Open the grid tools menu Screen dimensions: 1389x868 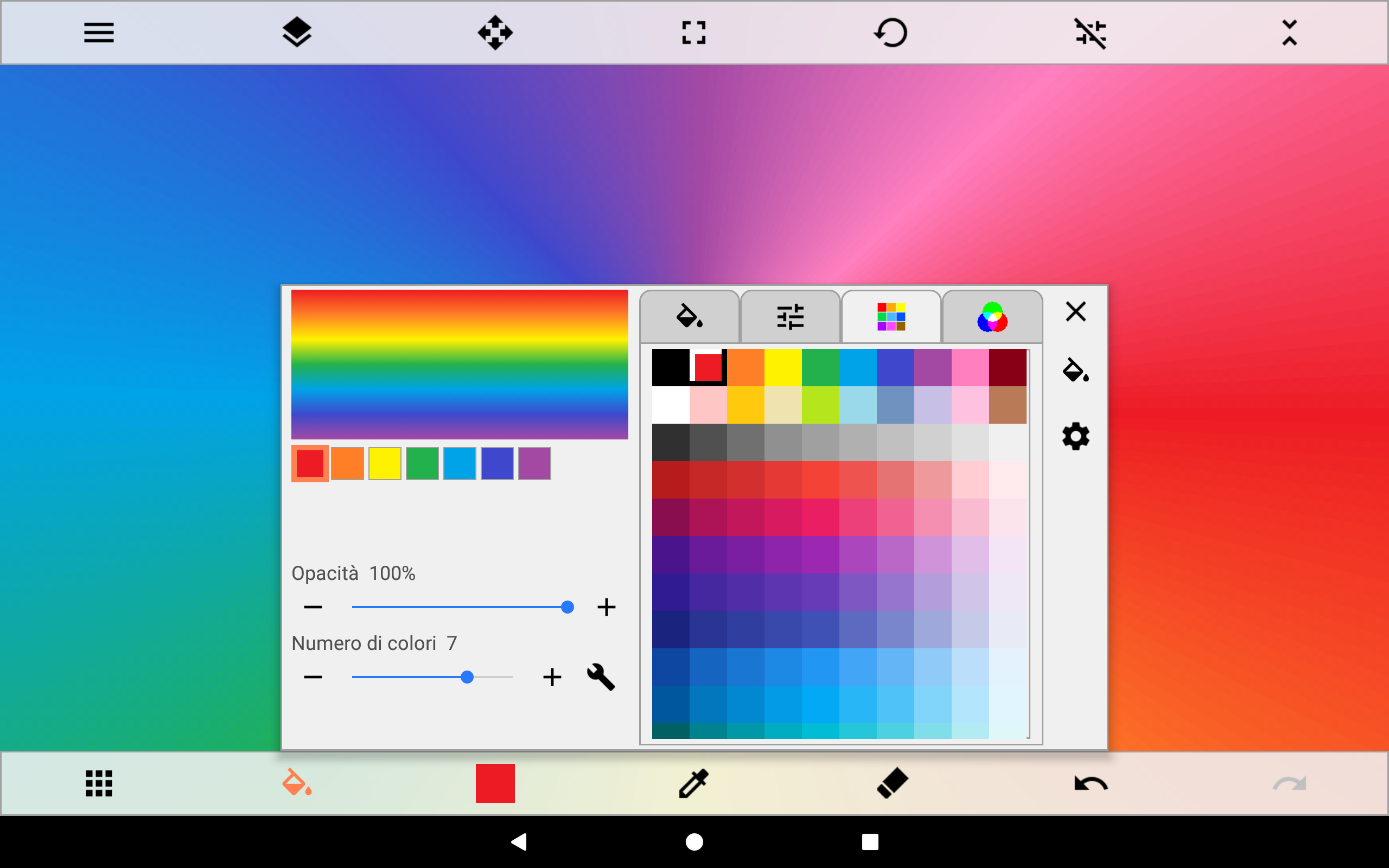[99, 783]
